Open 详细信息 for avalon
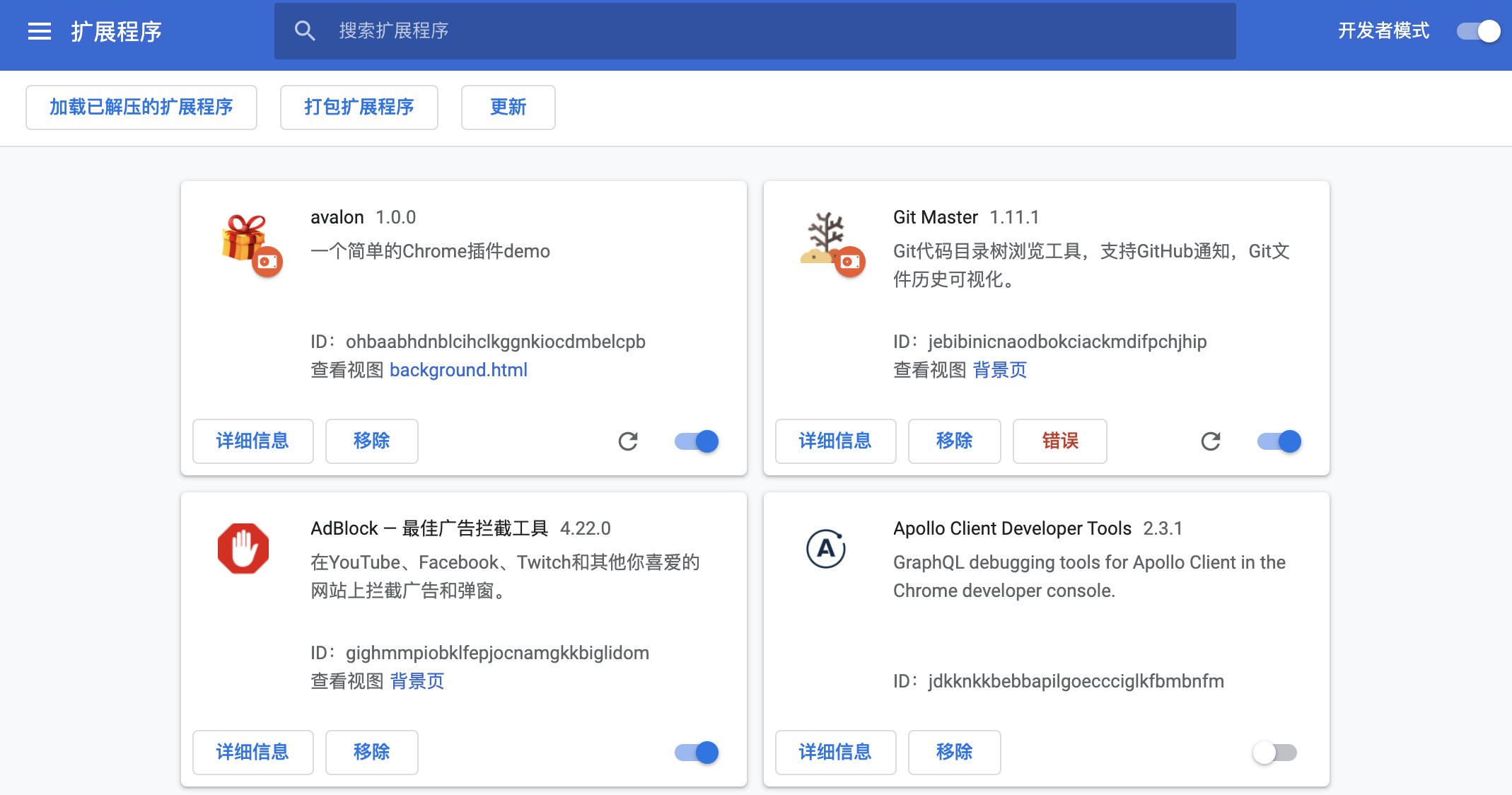This screenshot has width=1512, height=795. (253, 441)
